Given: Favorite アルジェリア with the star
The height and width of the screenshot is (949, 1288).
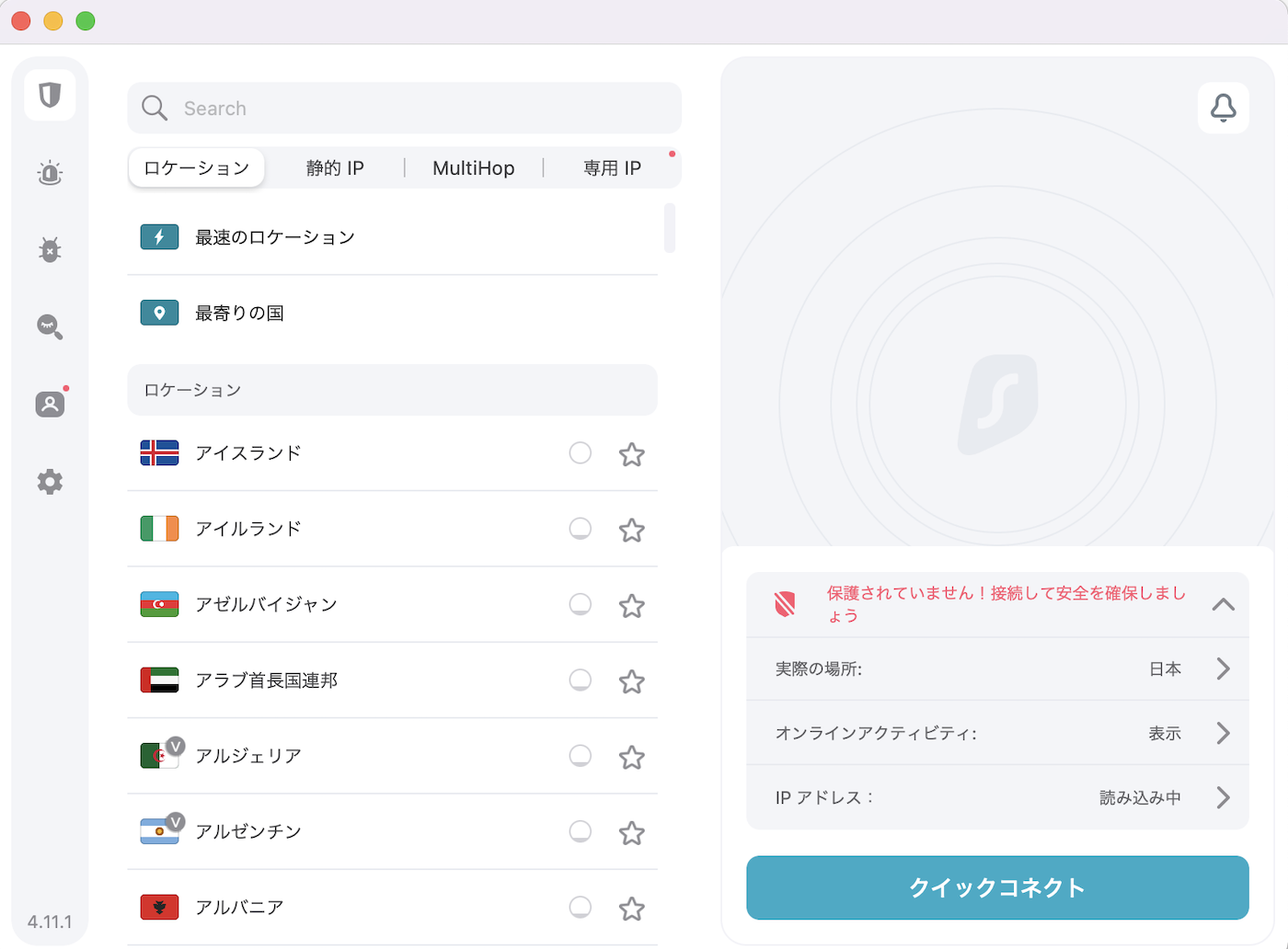Looking at the screenshot, I should click(631, 757).
